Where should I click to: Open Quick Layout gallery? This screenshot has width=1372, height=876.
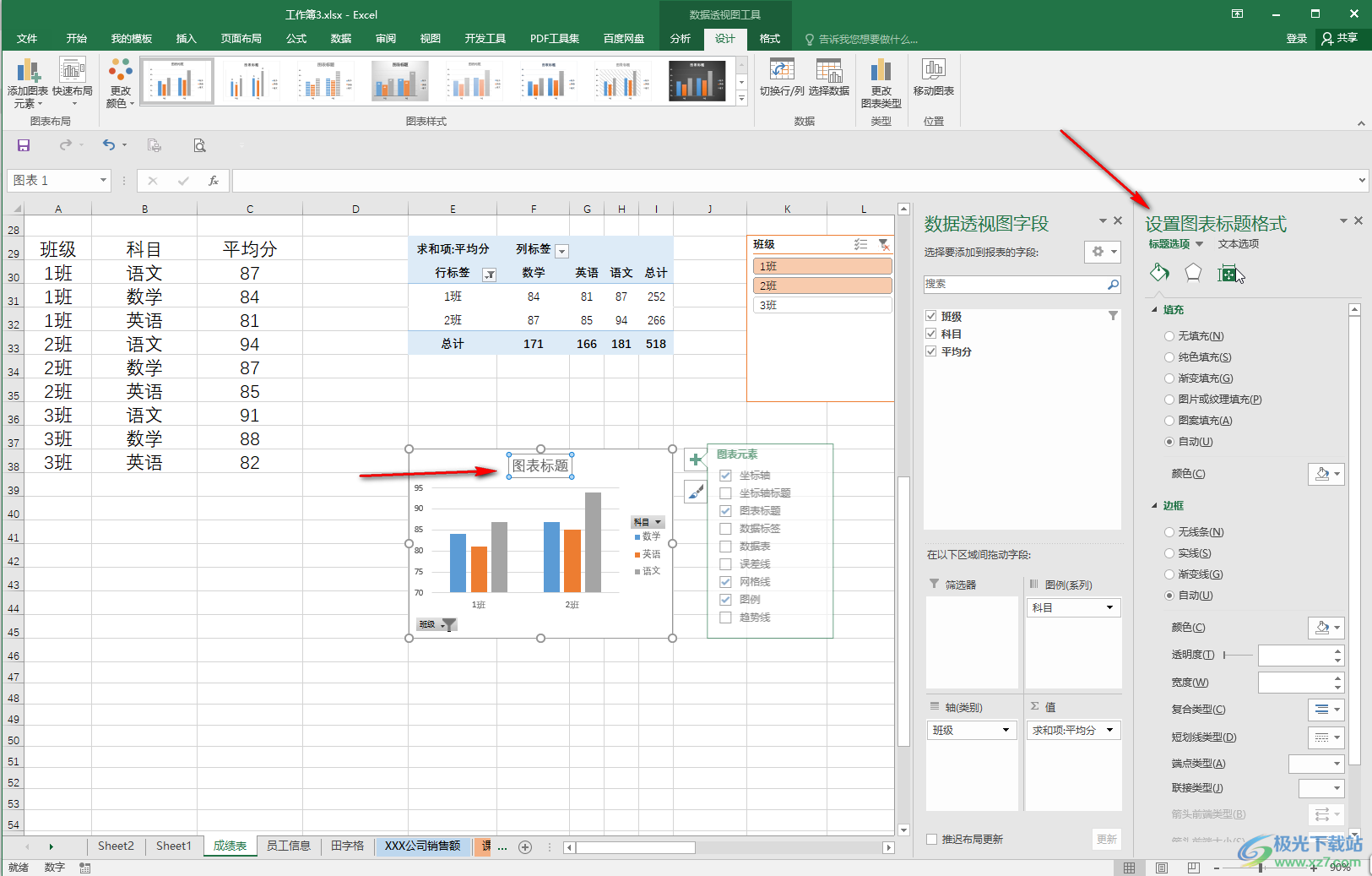pyautogui.click(x=73, y=83)
